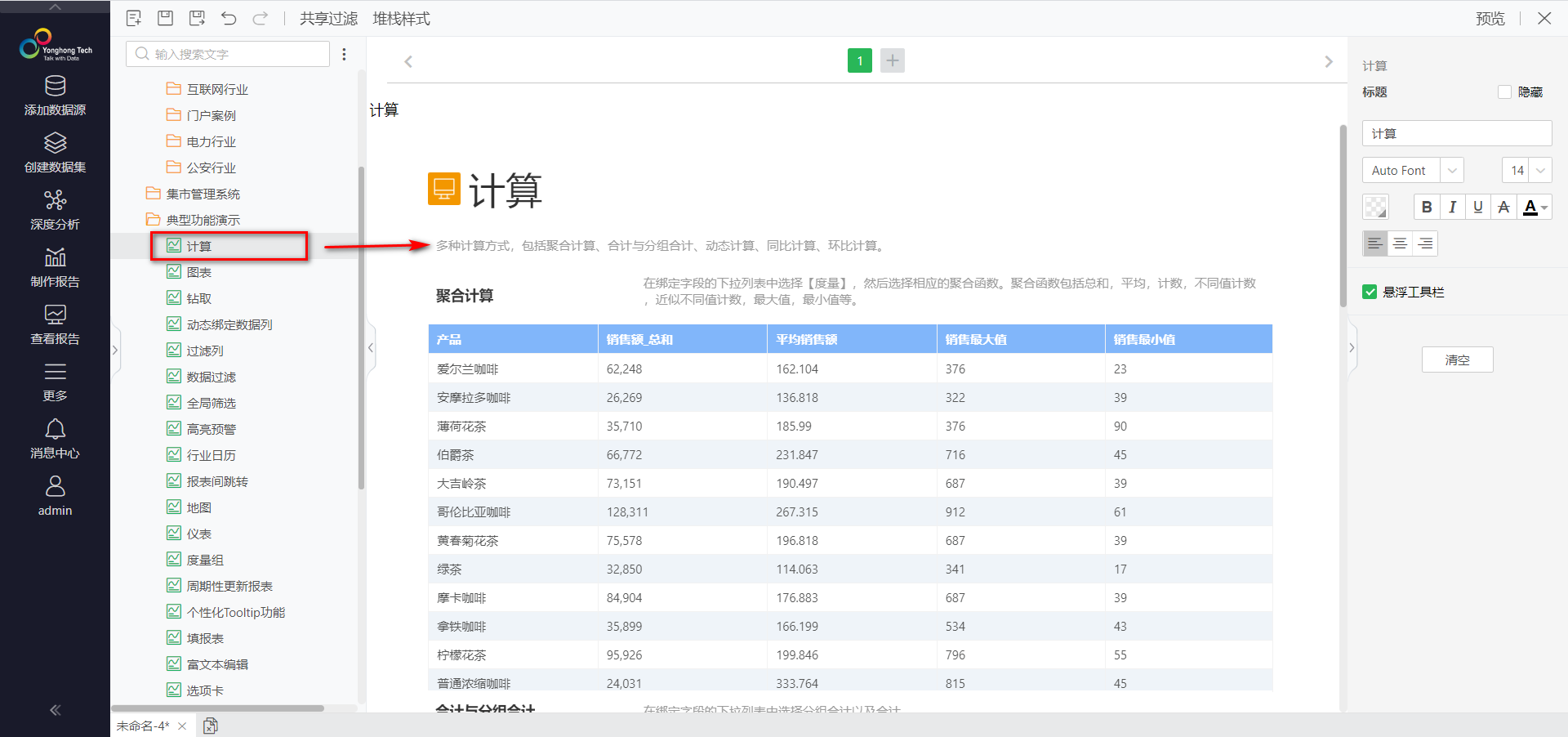Open the 堆栈样式 menu
This screenshot has height=737, width=1568.
[401, 18]
